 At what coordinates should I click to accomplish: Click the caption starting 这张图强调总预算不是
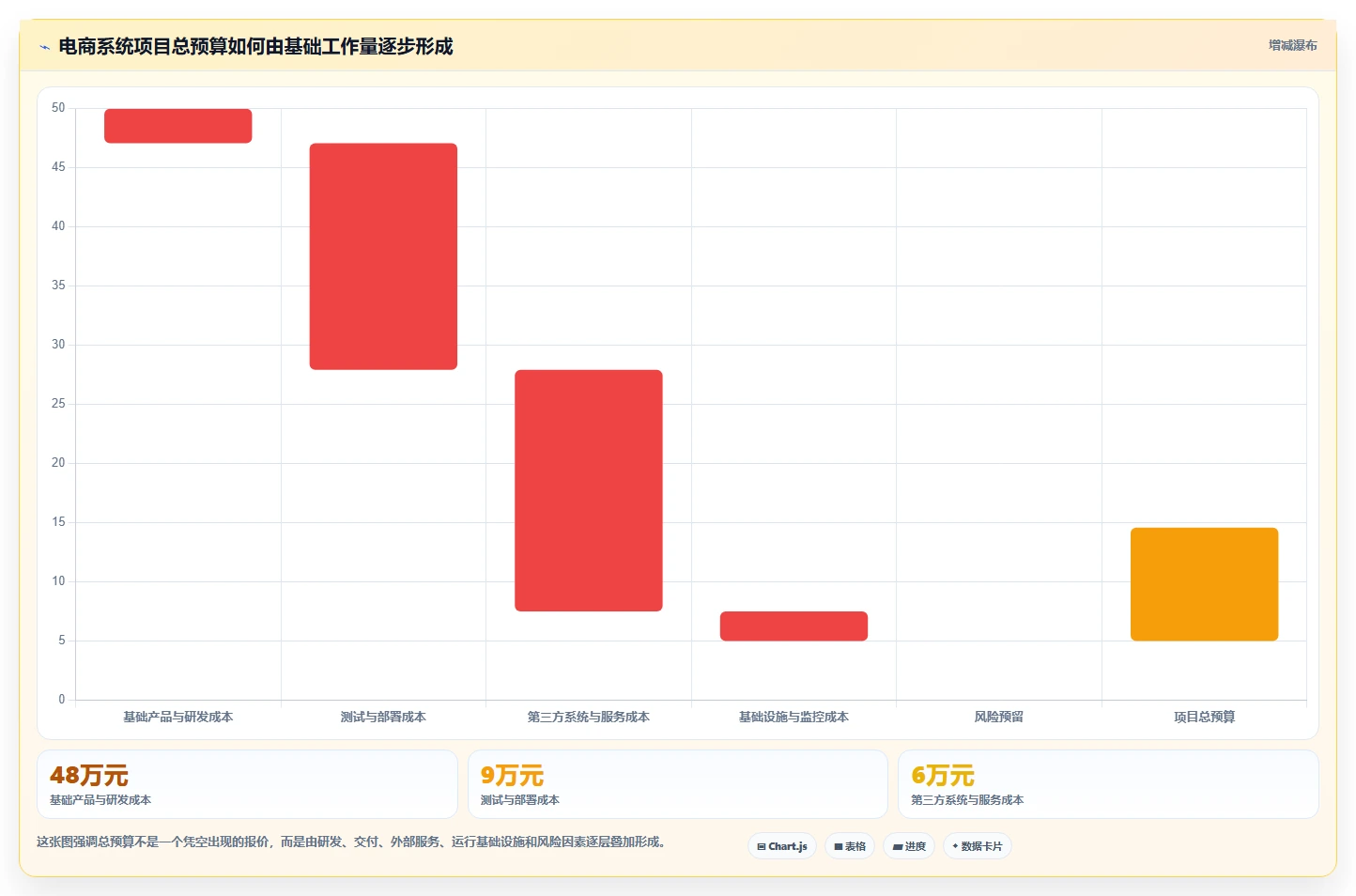(x=352, y=842)
